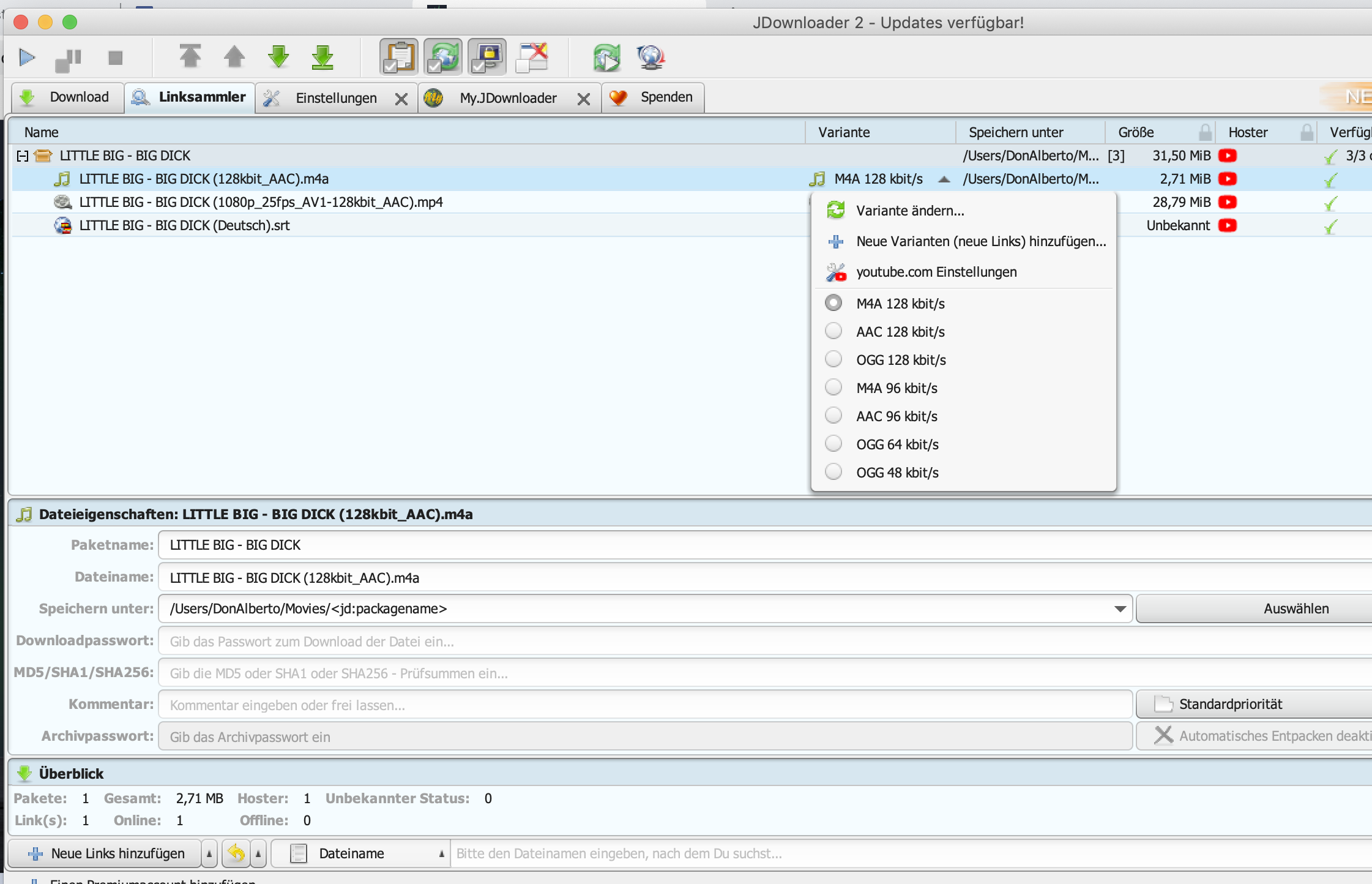
Task: Click the stop downloads square icon
Action: [x=115, y=58]
